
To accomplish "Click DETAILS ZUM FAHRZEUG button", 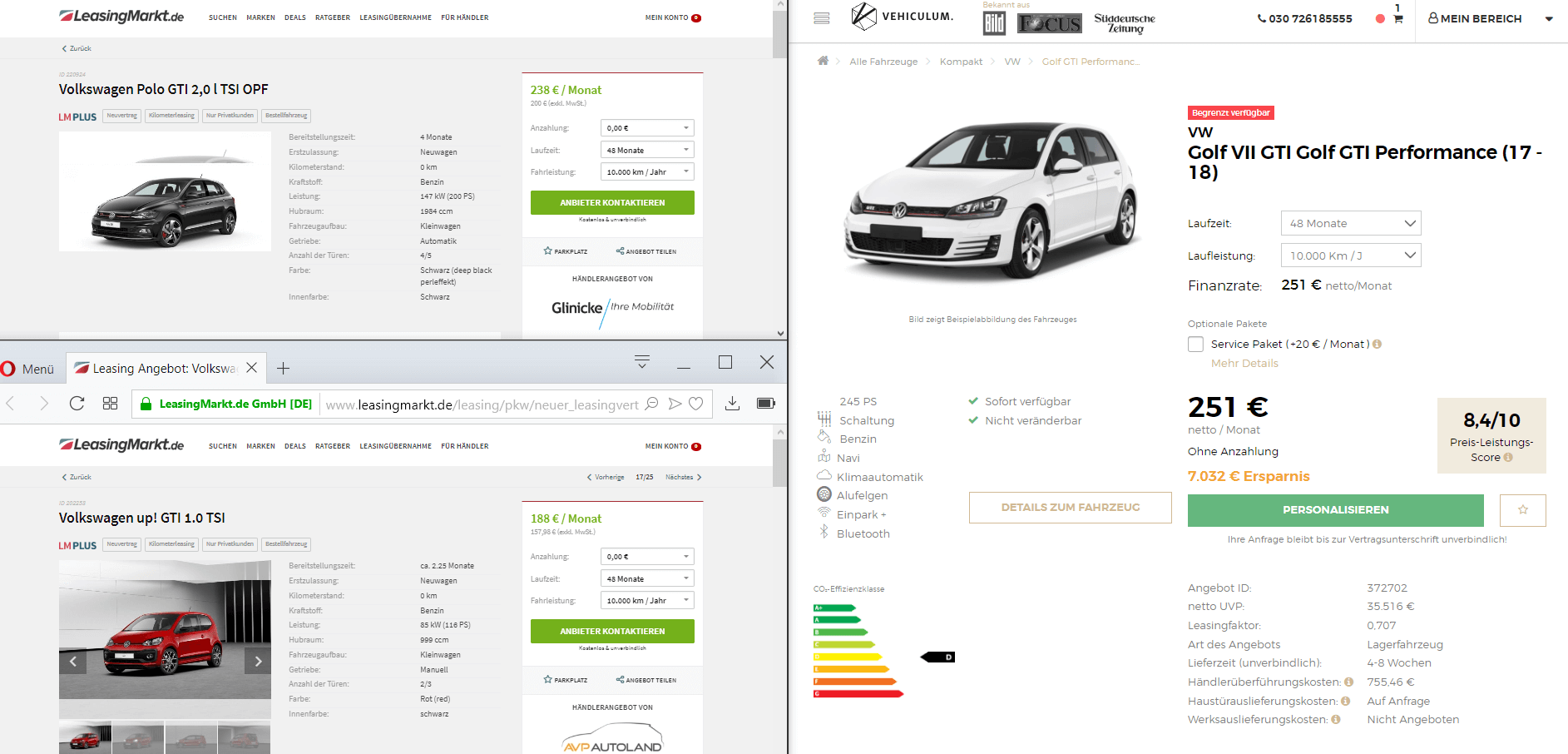I will (1071, 508).
